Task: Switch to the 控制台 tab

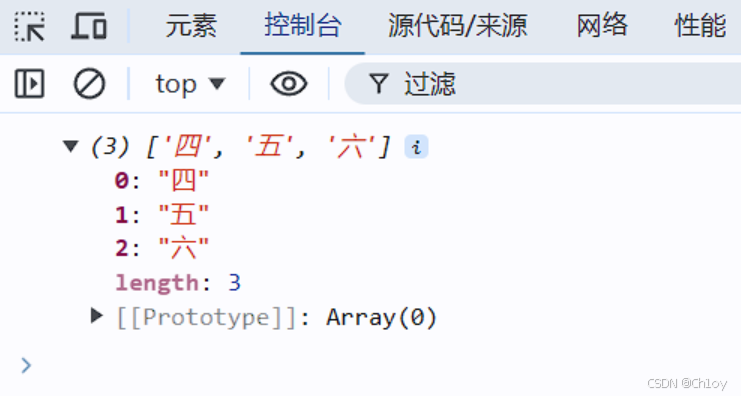Action: coord(302,26)
